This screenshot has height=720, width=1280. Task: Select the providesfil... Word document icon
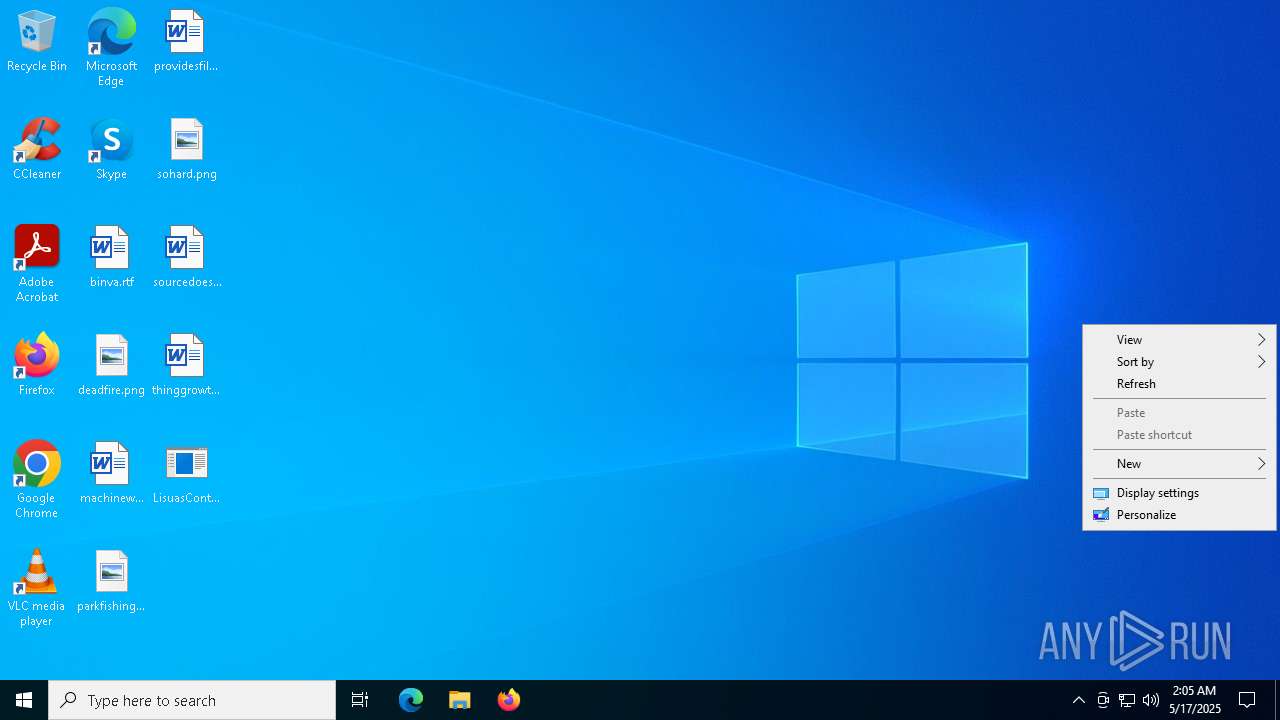click(x=186, y=42)
